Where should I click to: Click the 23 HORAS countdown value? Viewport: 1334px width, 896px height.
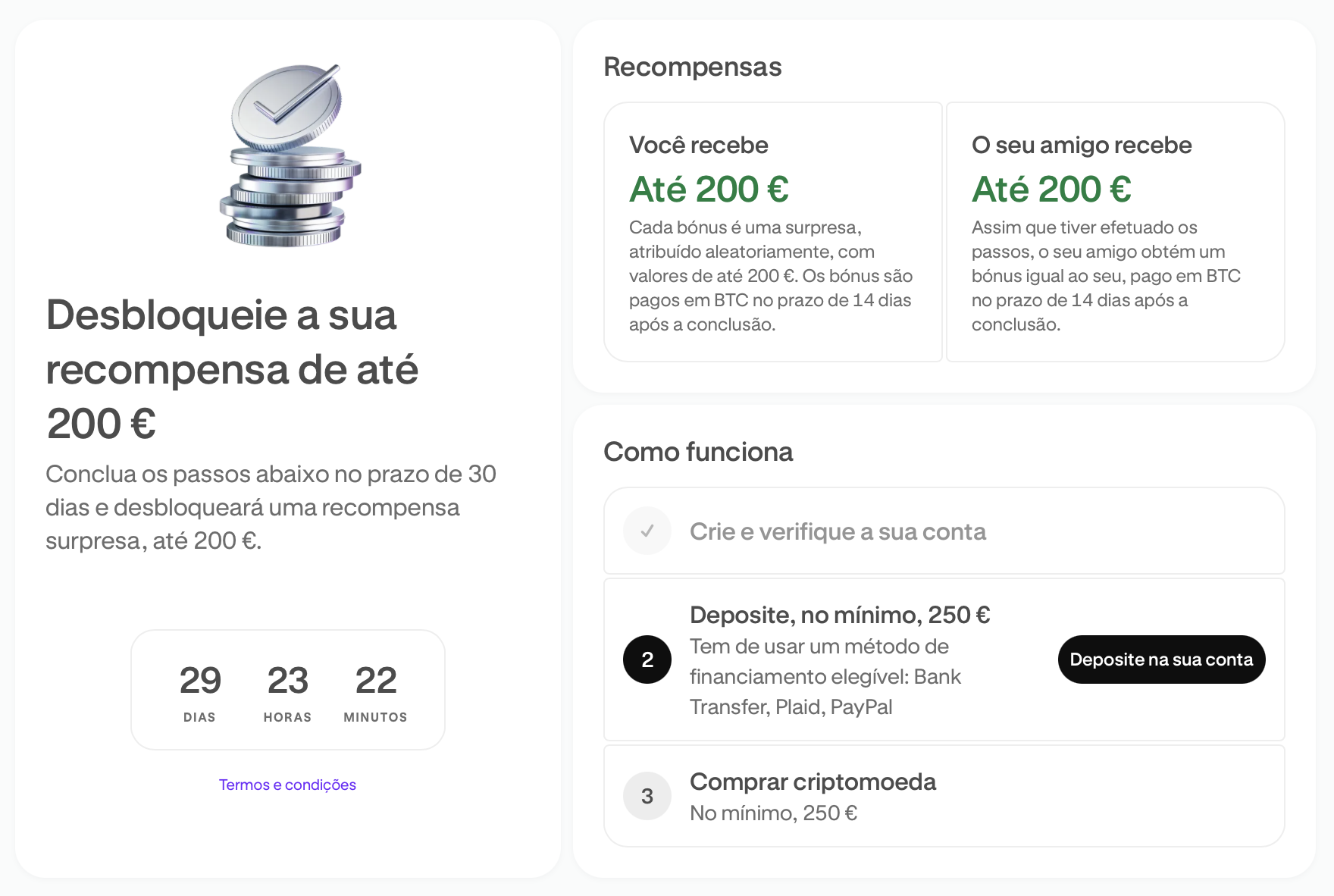pyautogui.click(x=288, y=691)
